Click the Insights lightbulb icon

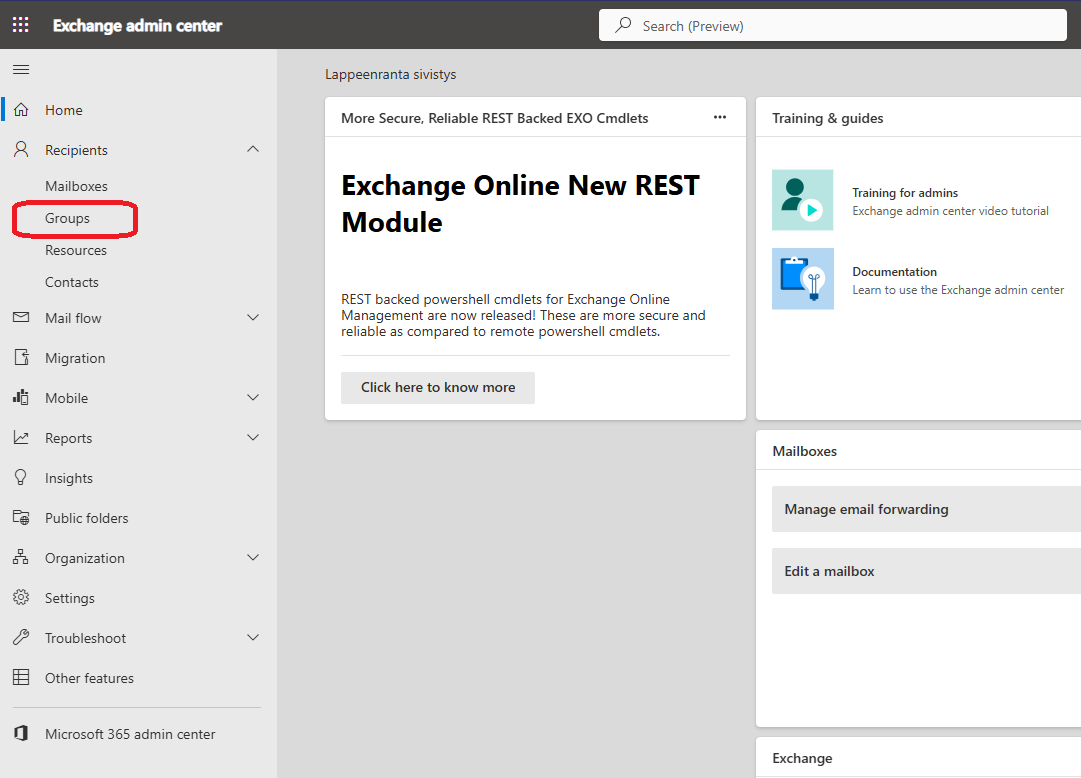point(21,478)
